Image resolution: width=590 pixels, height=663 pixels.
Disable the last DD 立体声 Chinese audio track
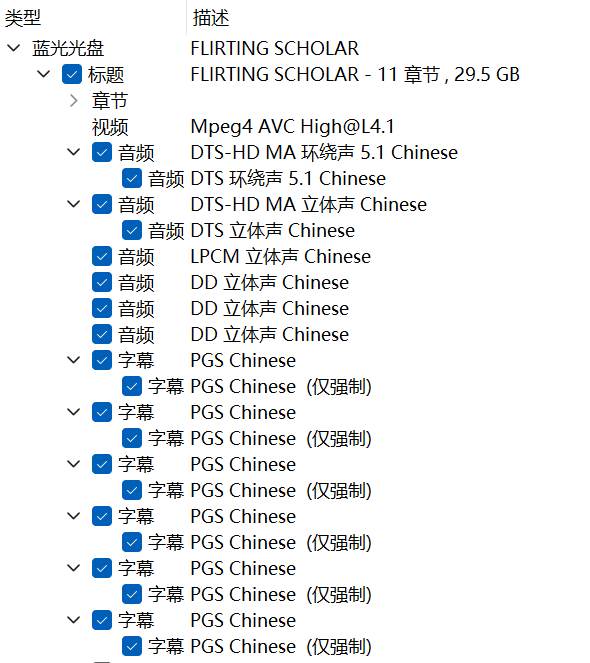point(102,334)
